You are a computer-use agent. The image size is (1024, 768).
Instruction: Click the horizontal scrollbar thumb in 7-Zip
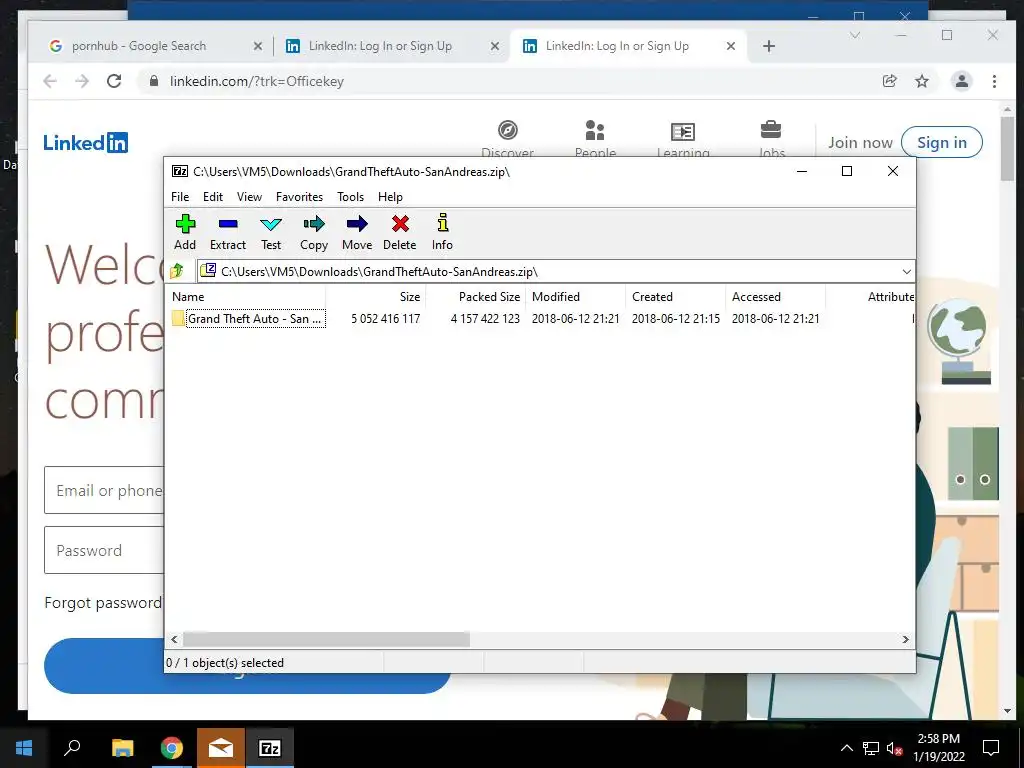coord(326,639)
